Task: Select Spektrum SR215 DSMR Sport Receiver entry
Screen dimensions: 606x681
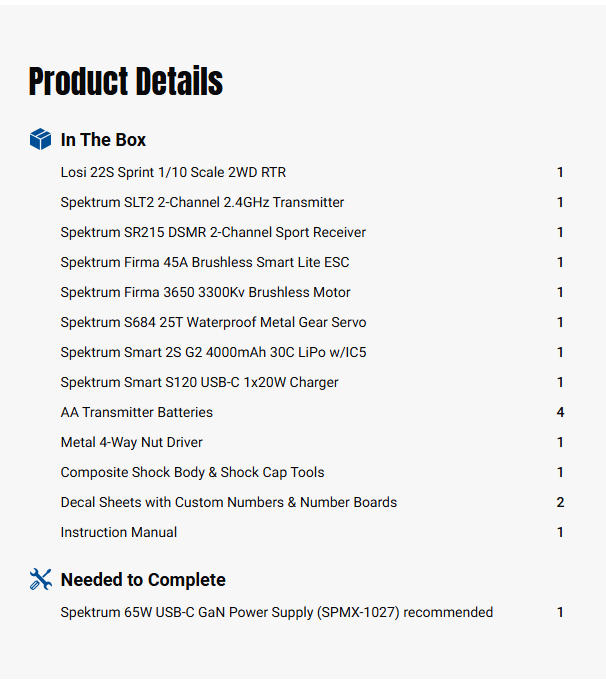Action: [x=213, y=232]
